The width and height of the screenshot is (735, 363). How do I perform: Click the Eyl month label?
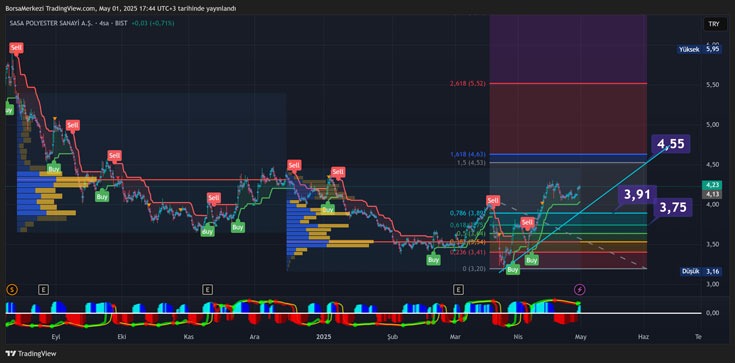(55, 337)
